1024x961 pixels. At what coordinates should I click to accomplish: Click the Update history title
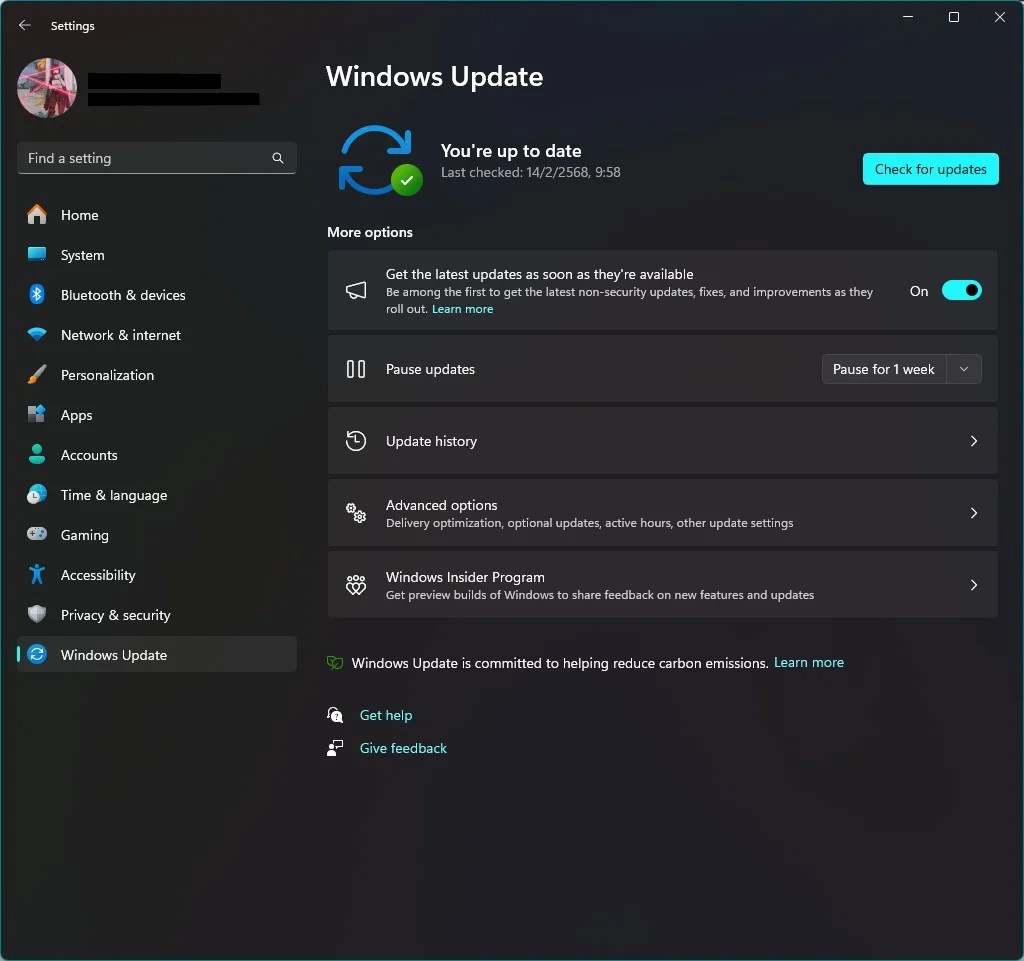point(431,441)
